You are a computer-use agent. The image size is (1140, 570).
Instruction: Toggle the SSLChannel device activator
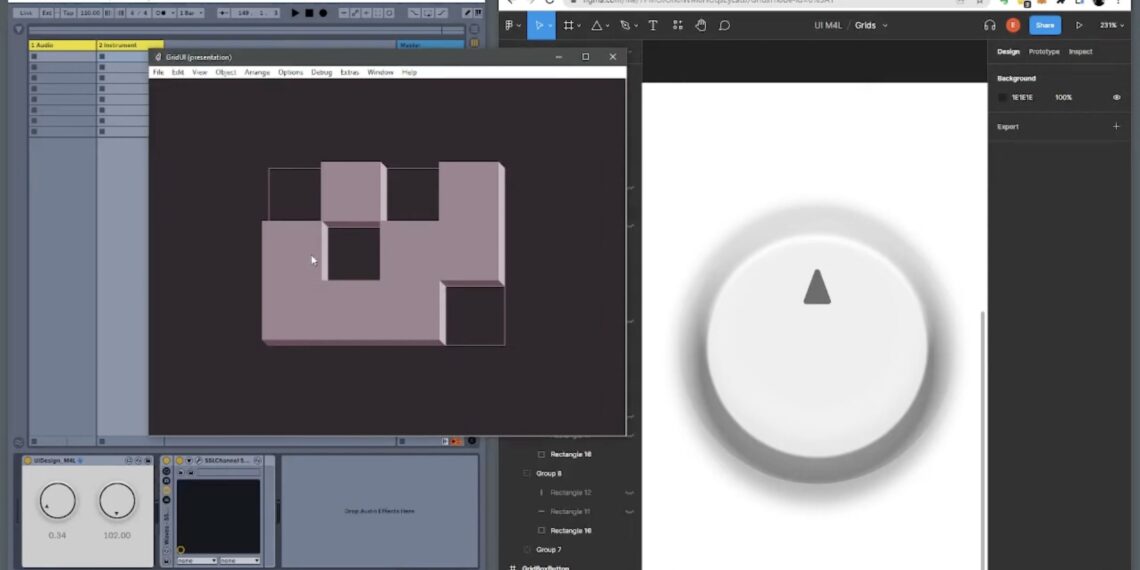click(x=180, y=460)
